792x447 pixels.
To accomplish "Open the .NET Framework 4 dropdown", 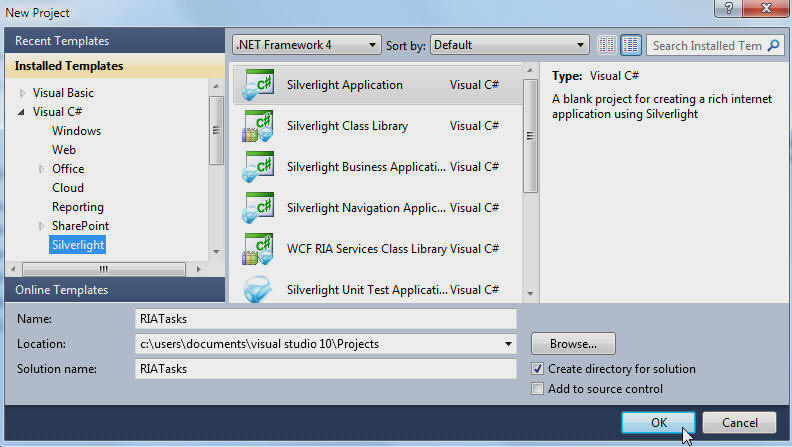I will point(307,45).
